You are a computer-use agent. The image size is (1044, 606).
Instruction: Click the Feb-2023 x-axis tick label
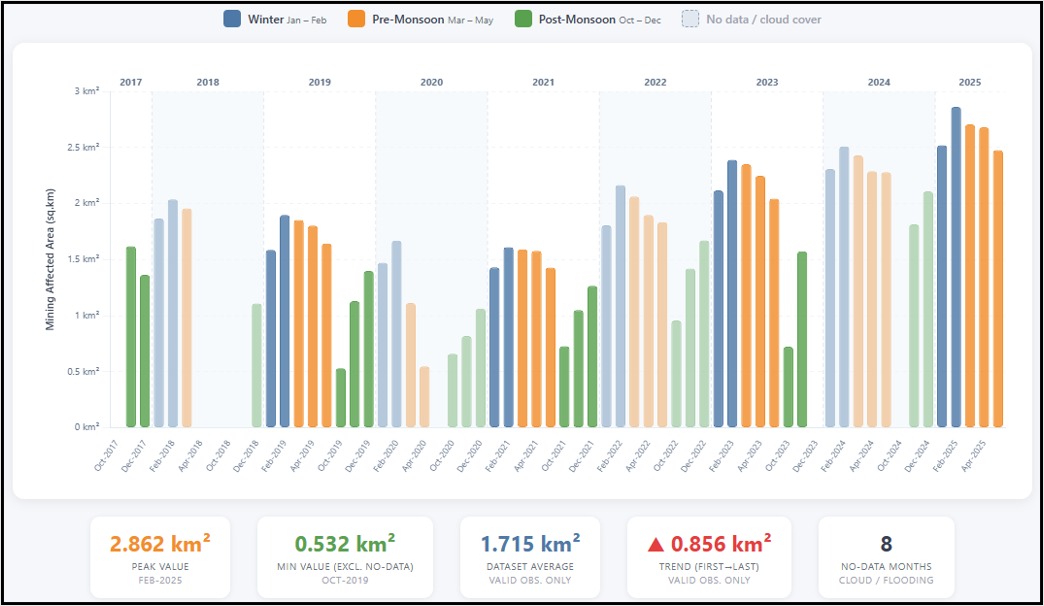(x=721, y=457)
